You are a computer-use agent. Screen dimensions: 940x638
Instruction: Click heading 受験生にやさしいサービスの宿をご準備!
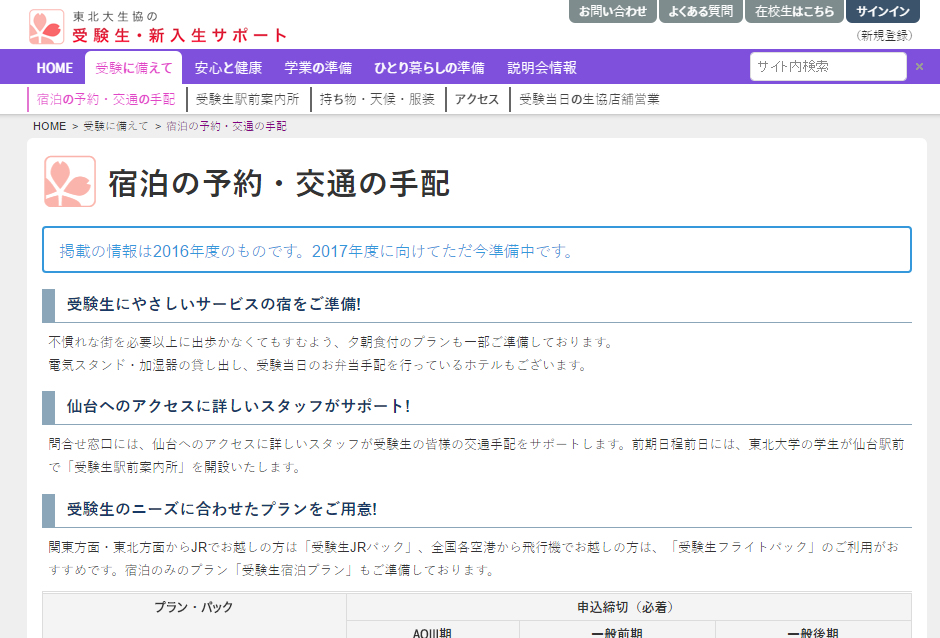coord(213,305)
